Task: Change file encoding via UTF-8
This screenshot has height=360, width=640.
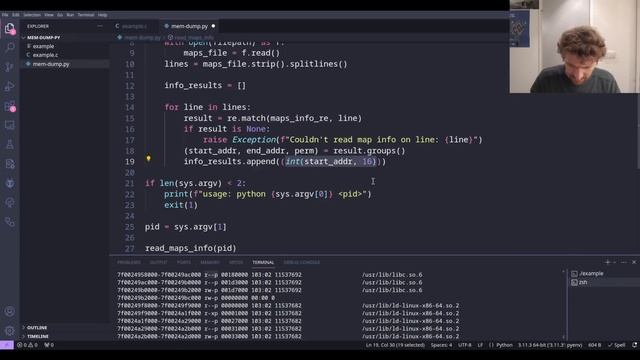Action: pyautogui.click(x=464, y=345)
